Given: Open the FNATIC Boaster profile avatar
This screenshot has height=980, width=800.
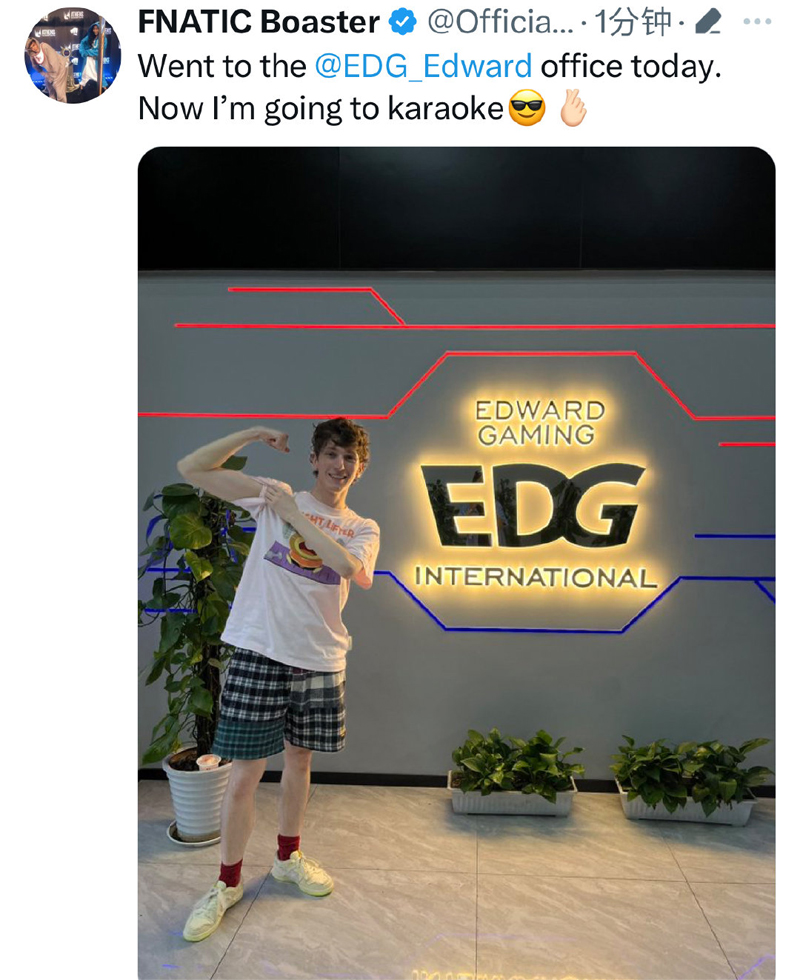Looking at the screenshot, I should pyautogui.click(x=72, y=55).
